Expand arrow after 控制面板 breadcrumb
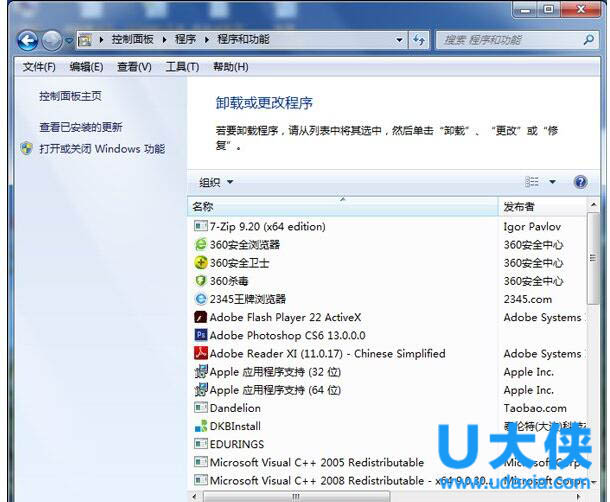The width and height of the screenshot is (610, 502). click(x=164, y=40)
